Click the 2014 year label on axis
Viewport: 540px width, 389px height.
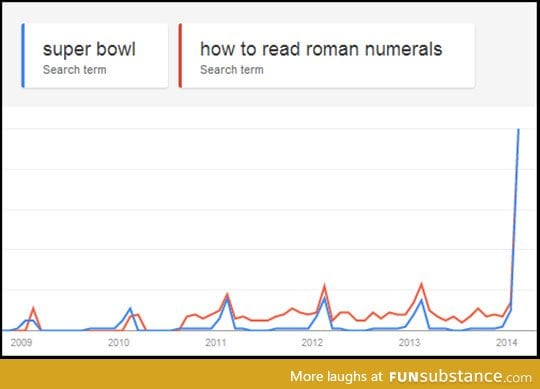[507, 343]
